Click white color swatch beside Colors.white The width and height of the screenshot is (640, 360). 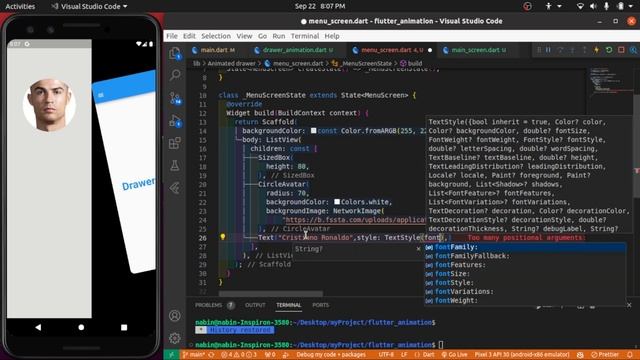tap(337, 202)
